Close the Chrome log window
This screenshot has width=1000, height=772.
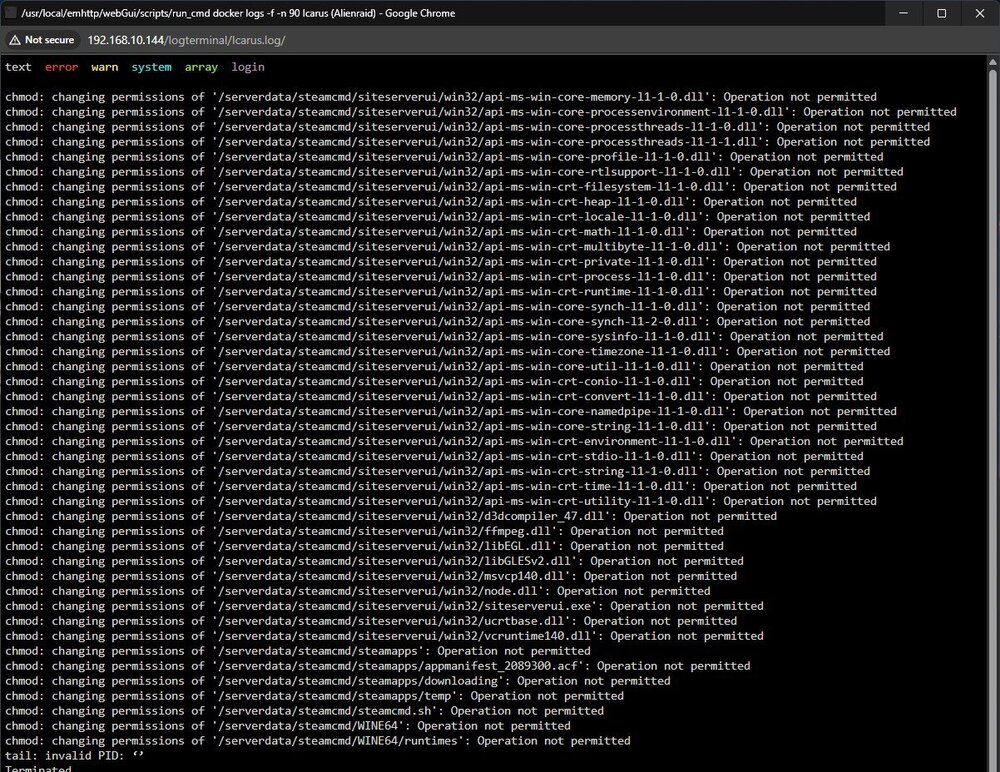[x=980, y=13]
